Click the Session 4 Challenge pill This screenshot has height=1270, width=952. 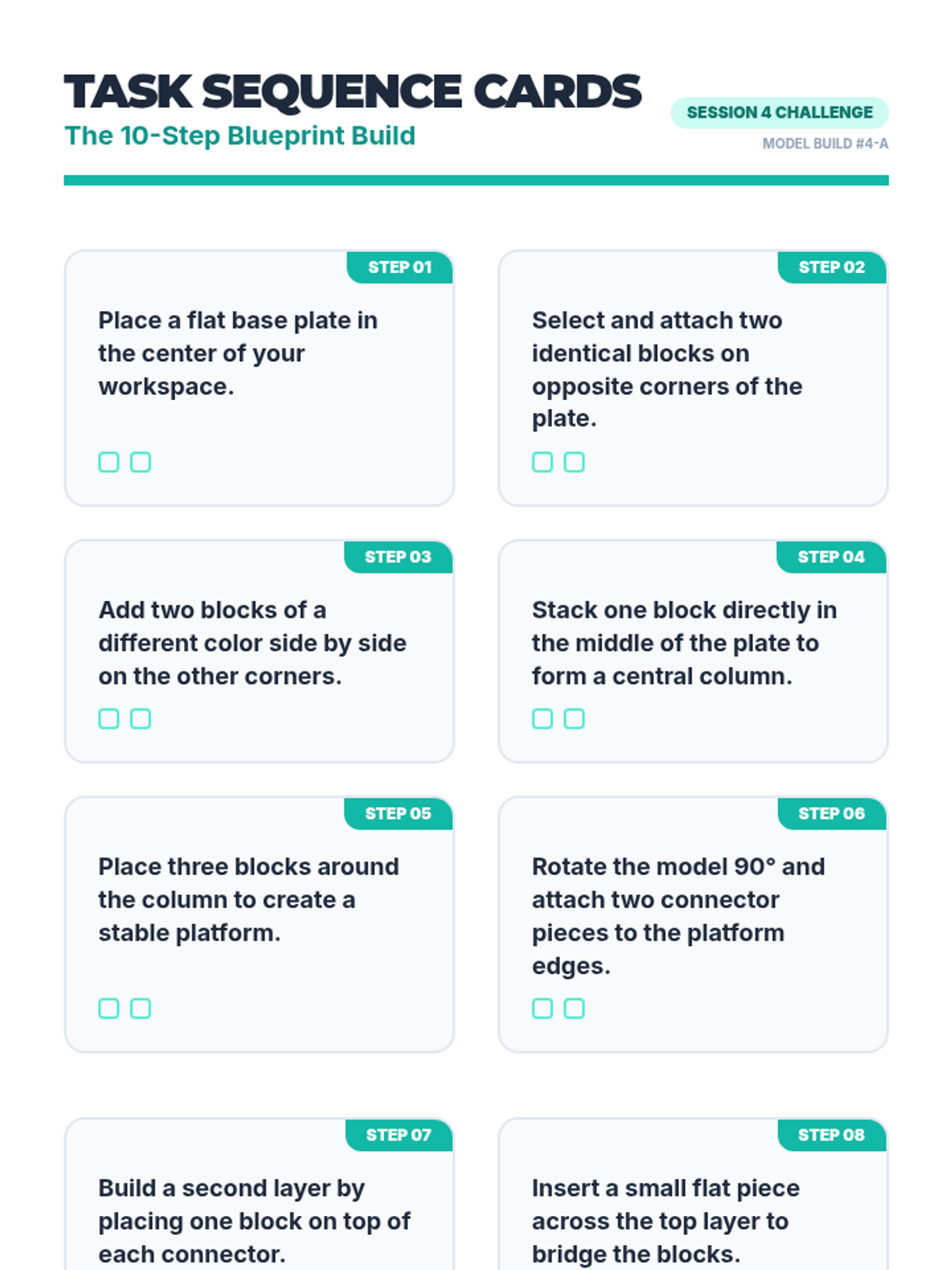tap(779, 113)
